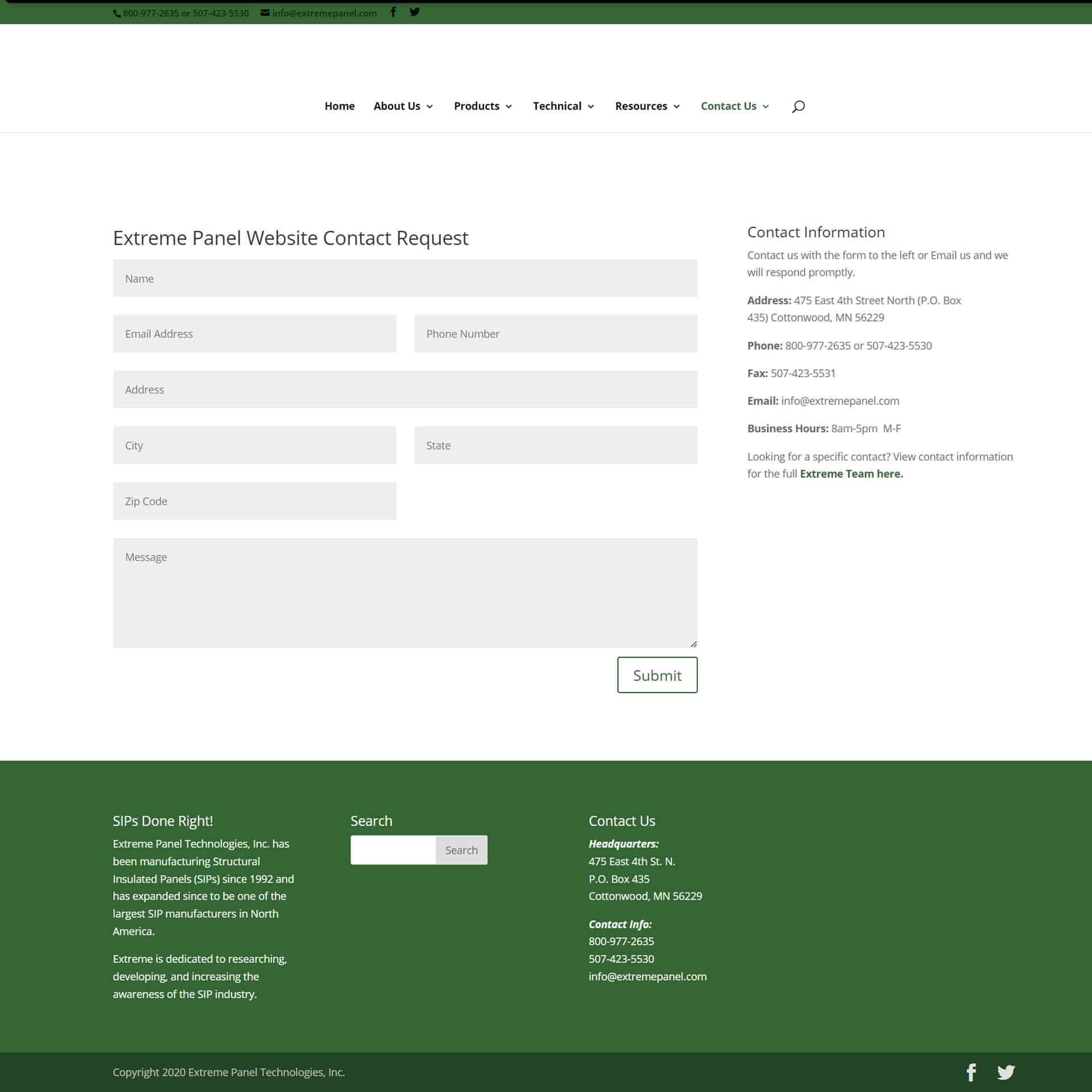This screenshot has width=1092, height=1092.
Task: Click the Twitter icon in top bar
Action: click(x=415, y=12)
